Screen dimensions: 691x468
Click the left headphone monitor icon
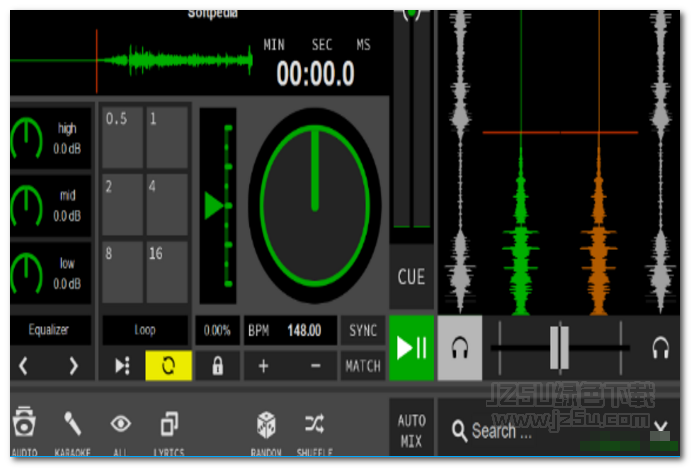pyautogui.click(x=460, y=348)
